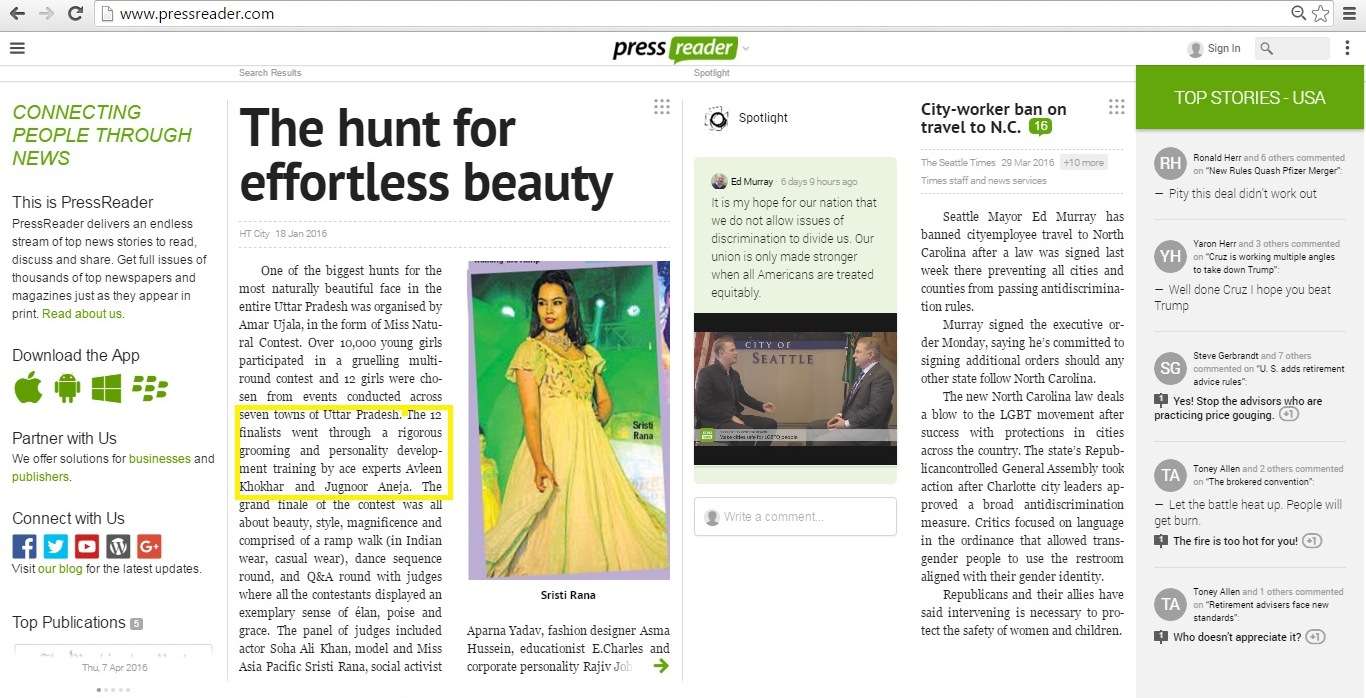Click the Sign In user avatar icon

pos(1195,49)
